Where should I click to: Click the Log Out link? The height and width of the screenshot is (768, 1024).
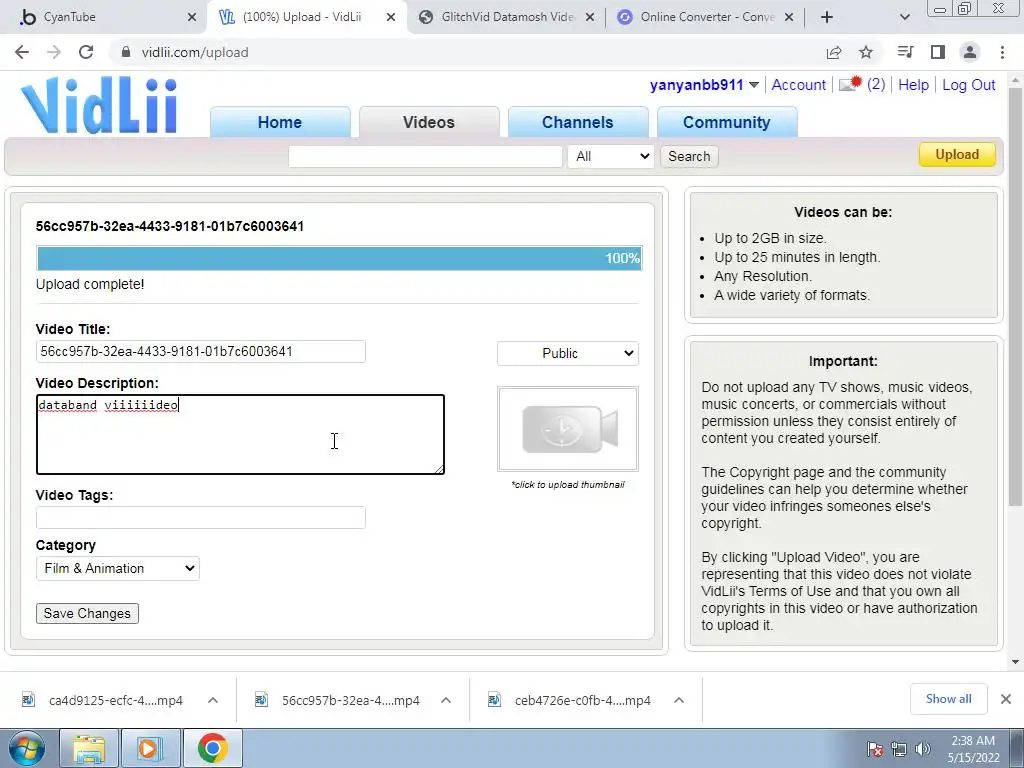point(968,85)
